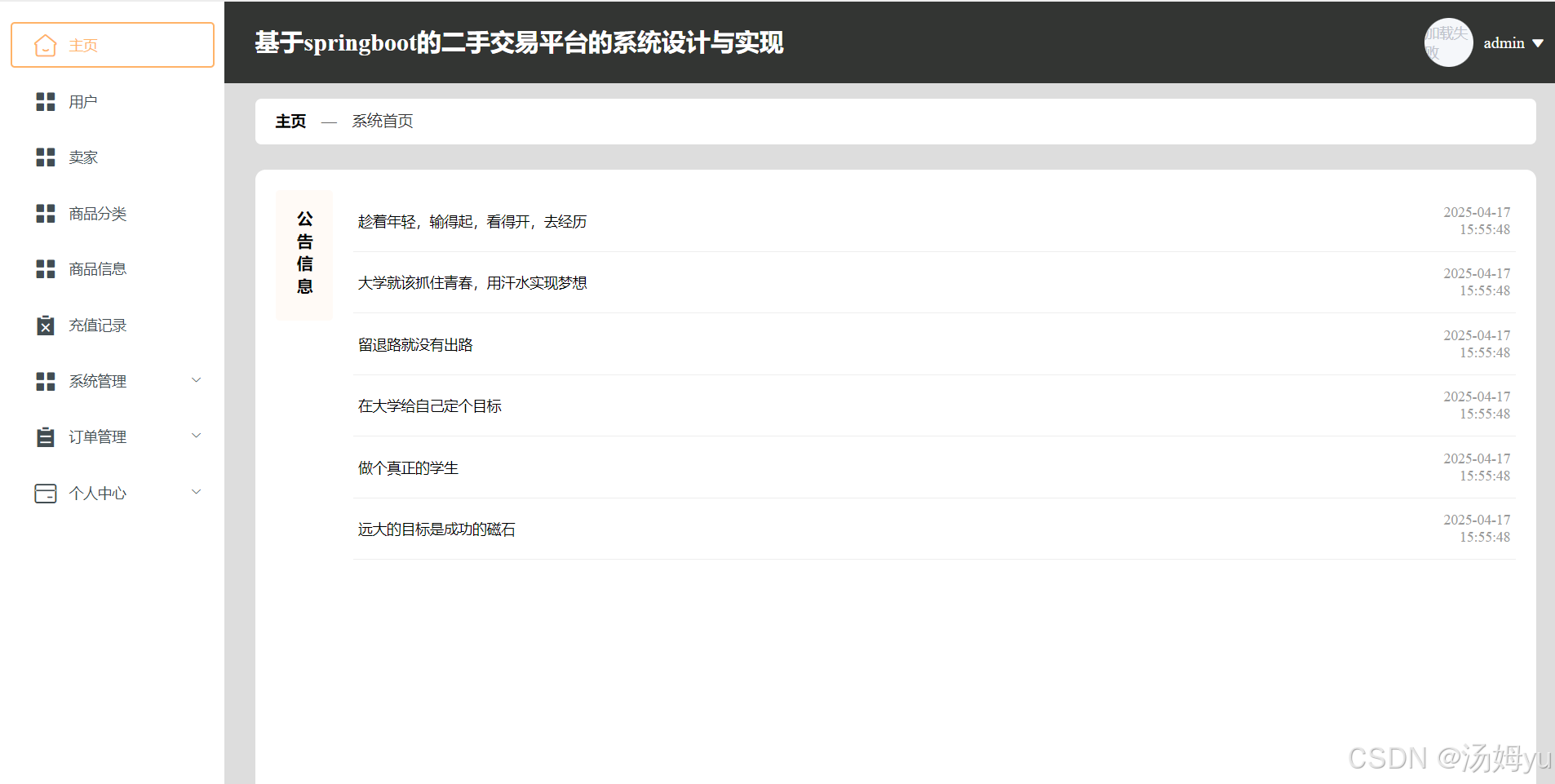Click the clipboard icon beside 订单管理
This screenshot has width=1555, height=784.
coord(46,437)
